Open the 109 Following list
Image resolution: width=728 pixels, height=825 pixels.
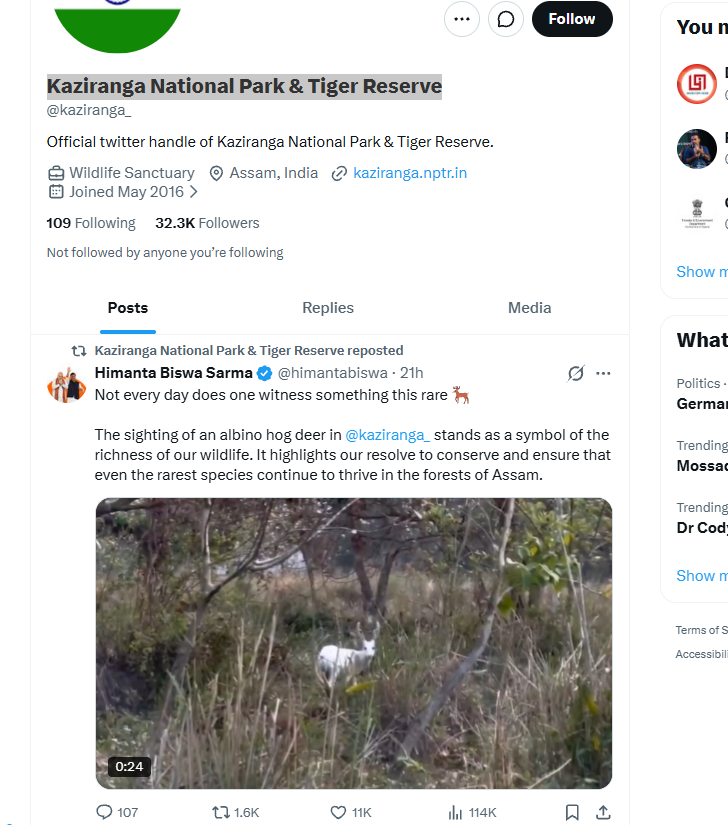click(91, 223)
